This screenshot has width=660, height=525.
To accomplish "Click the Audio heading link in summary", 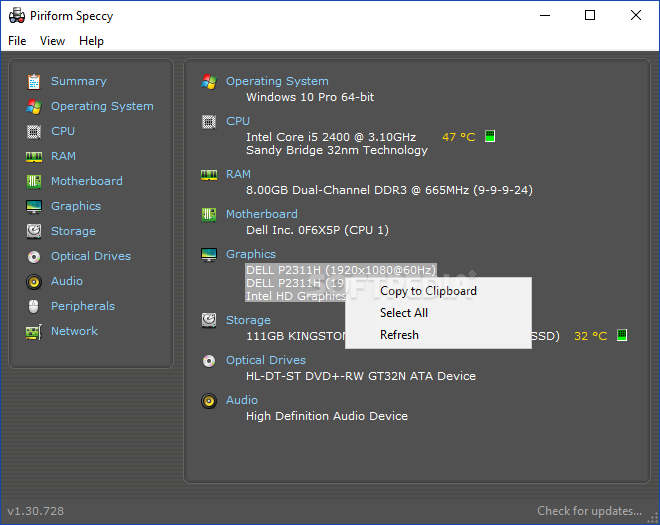I will click(x=242, y=400).
